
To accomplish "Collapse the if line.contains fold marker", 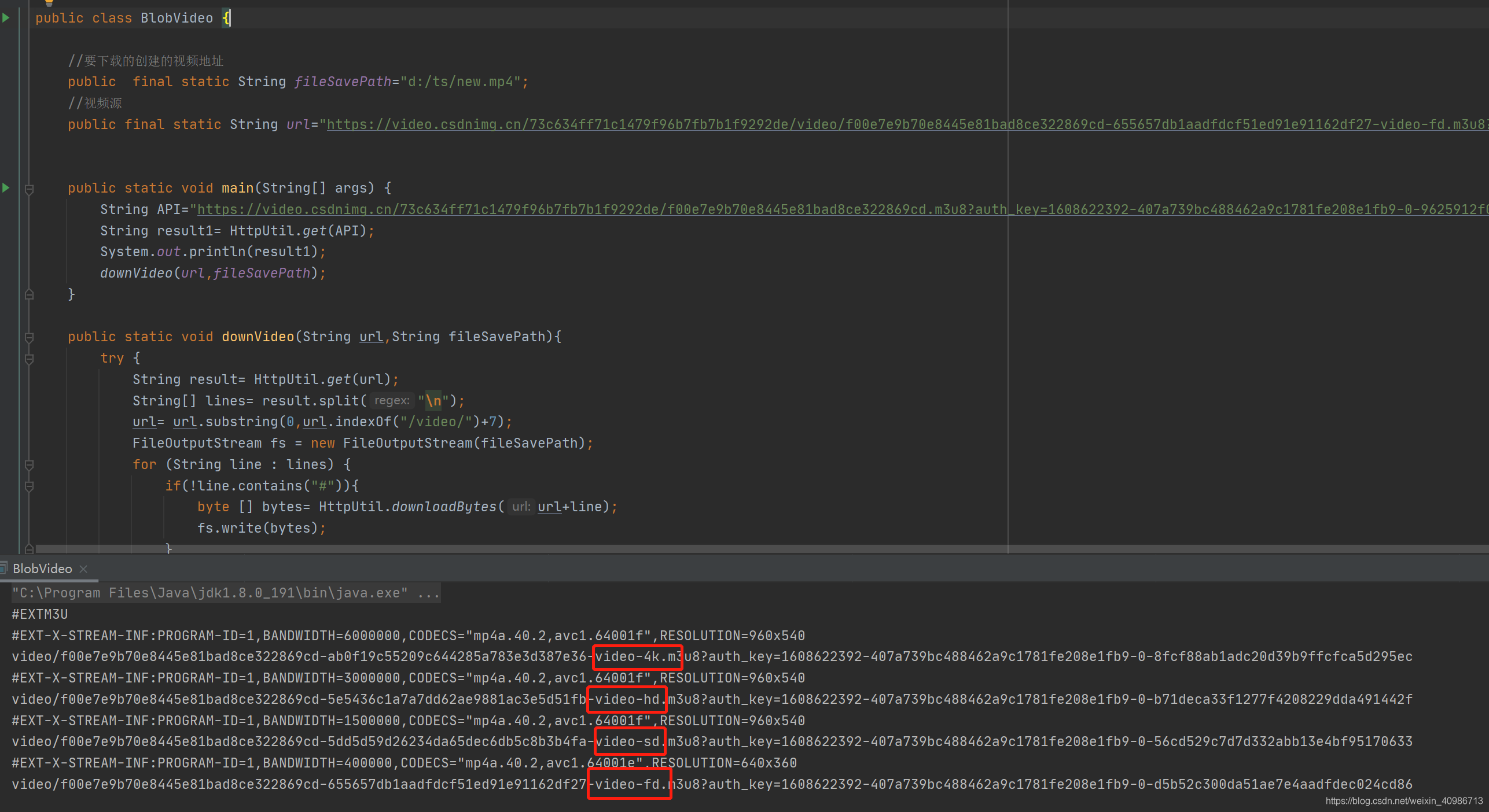I will tap(29, 486).
